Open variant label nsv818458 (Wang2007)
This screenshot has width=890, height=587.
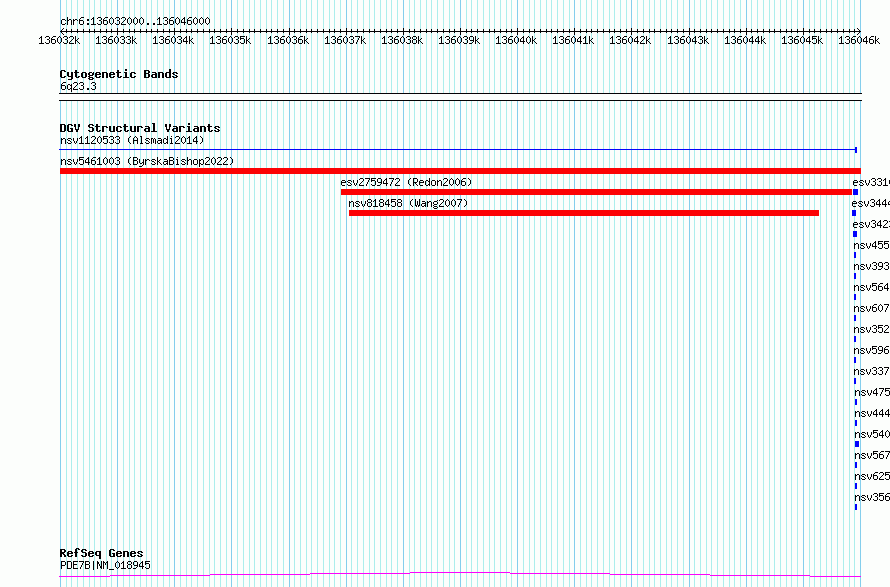[408, 203]
